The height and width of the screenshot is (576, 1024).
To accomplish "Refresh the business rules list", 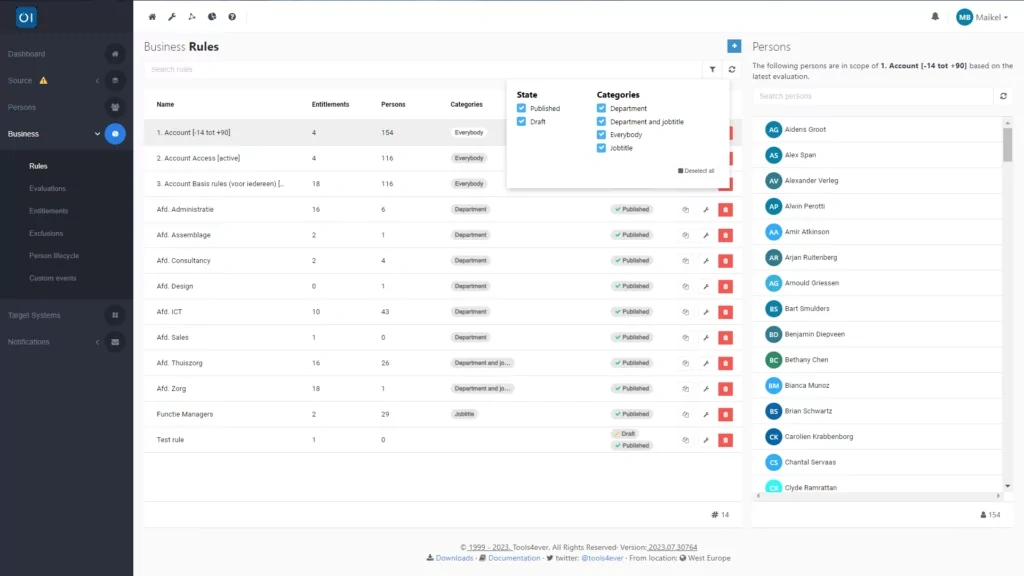I will 733,69.
